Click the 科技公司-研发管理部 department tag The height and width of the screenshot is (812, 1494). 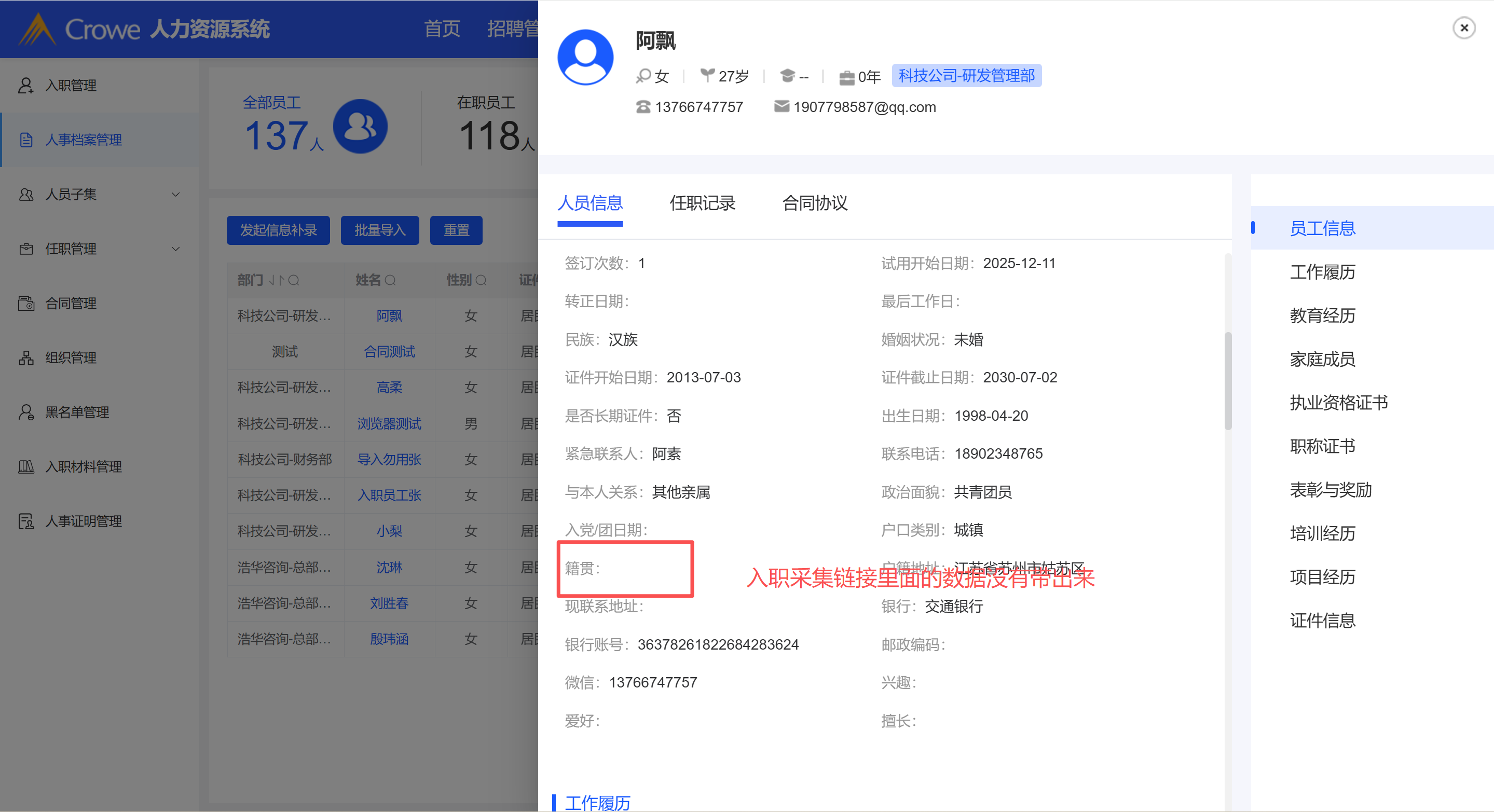point(966,76)
